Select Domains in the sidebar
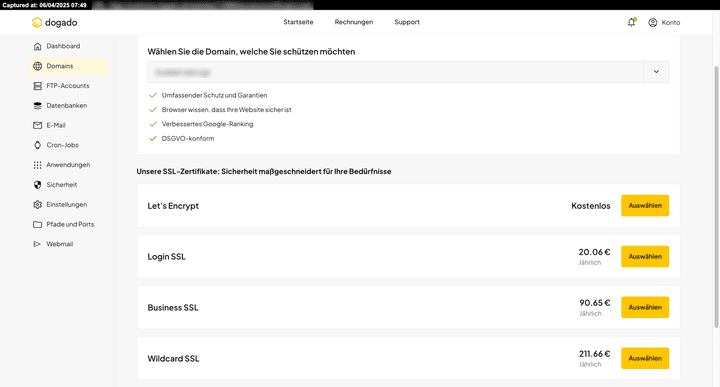This screenshot has height=387, width=720. (68, 66)
